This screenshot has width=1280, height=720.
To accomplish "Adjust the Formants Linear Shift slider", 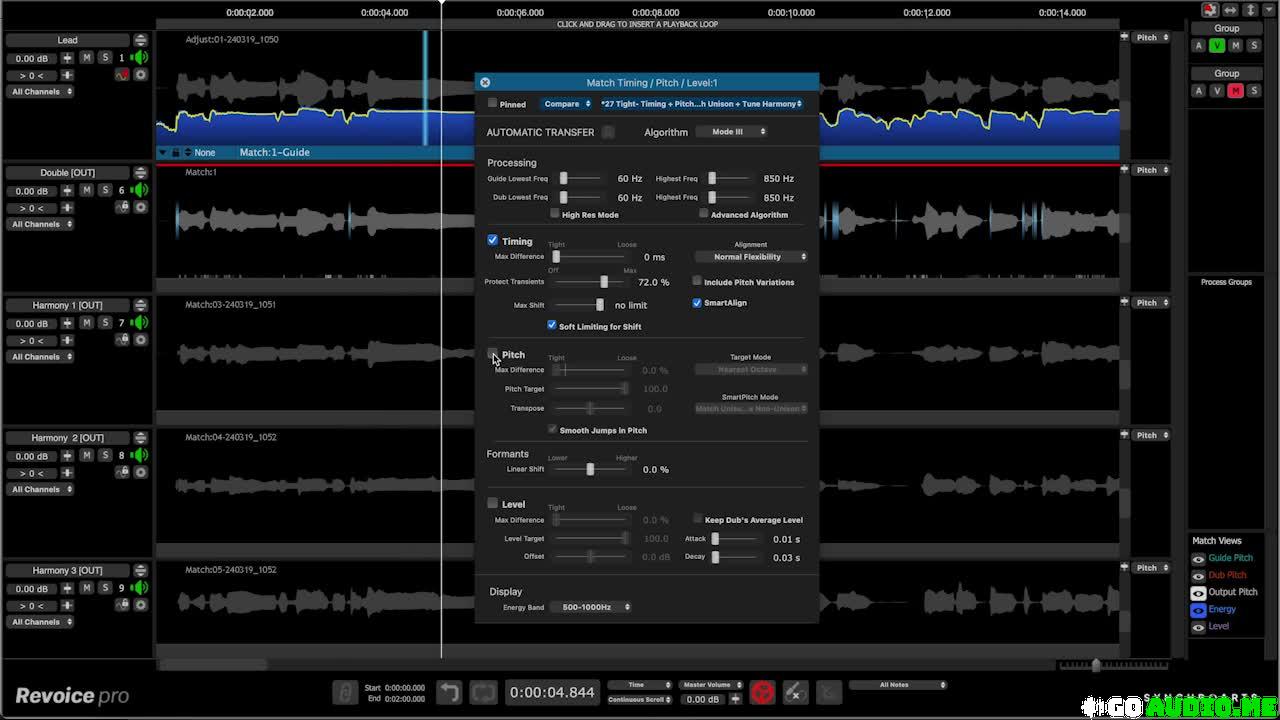I will tap(591, 469).
